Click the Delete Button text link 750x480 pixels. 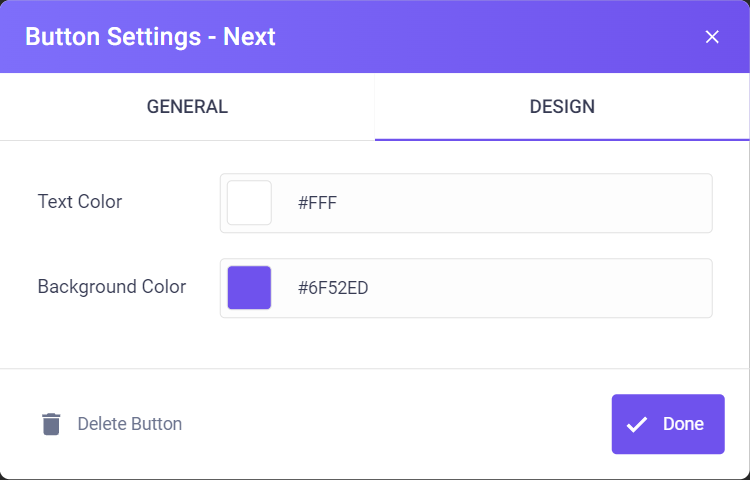(x=130, y=424)
